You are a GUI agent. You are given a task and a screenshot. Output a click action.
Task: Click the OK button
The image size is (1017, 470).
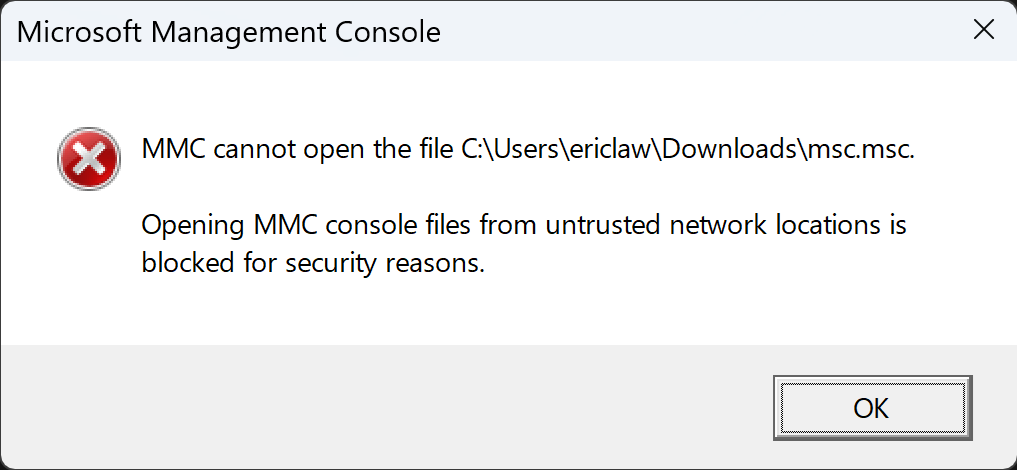[x=871, y=408]
